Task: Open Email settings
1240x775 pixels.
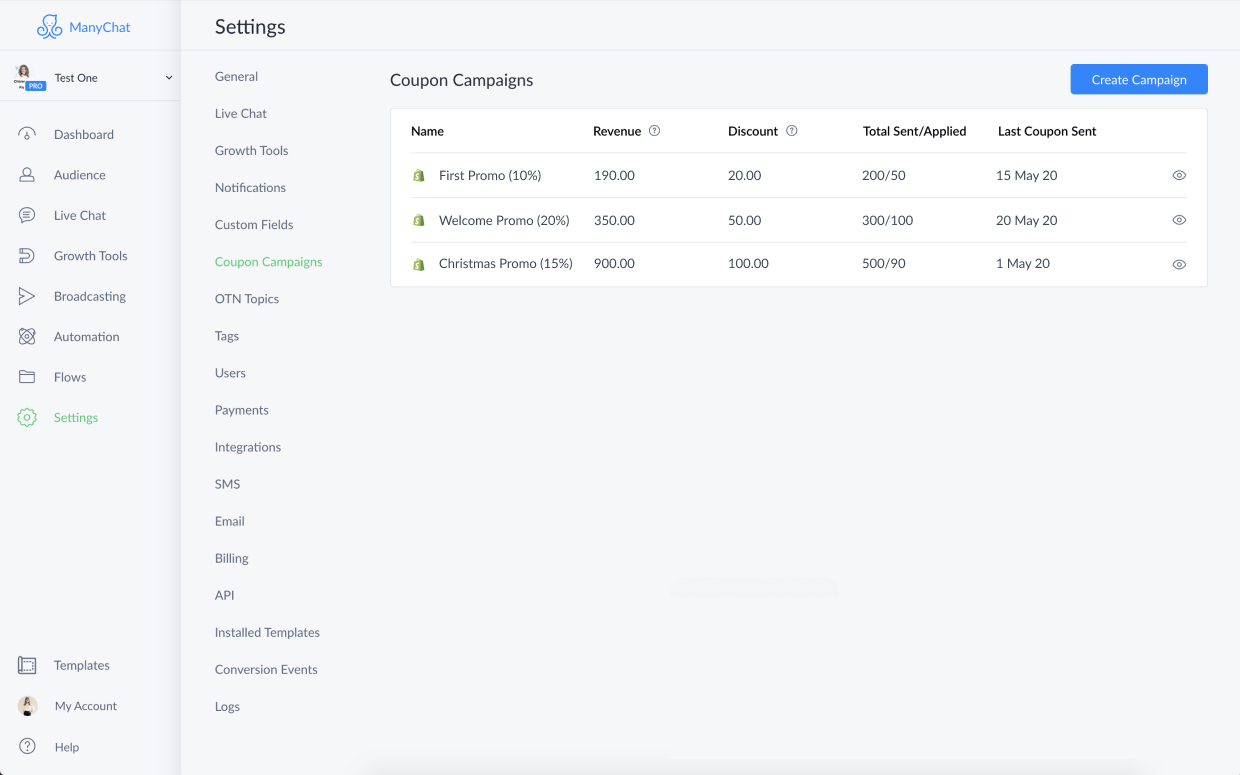Action: point(229,521)
